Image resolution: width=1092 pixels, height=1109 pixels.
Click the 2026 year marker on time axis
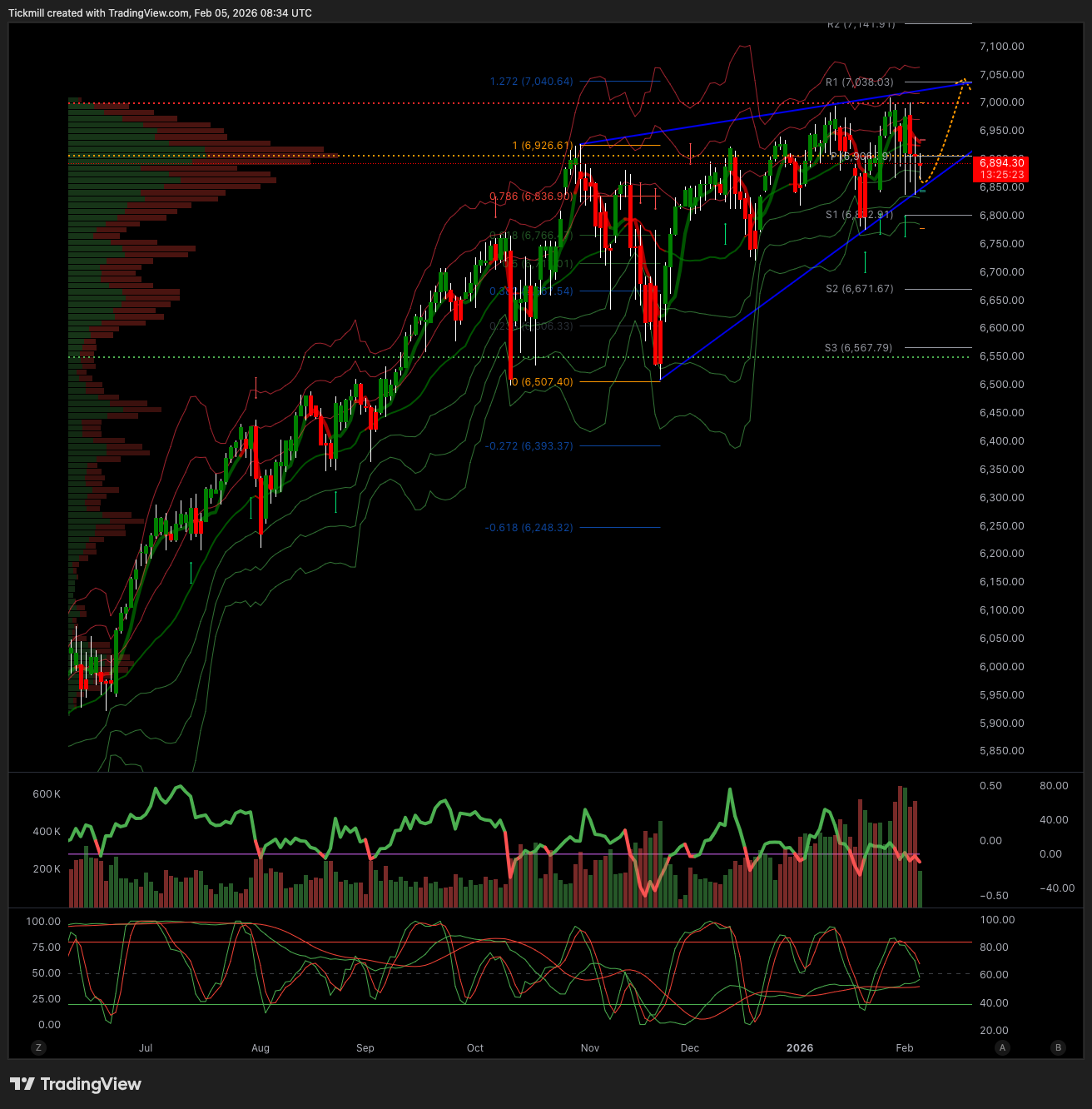click(800, 1048)
